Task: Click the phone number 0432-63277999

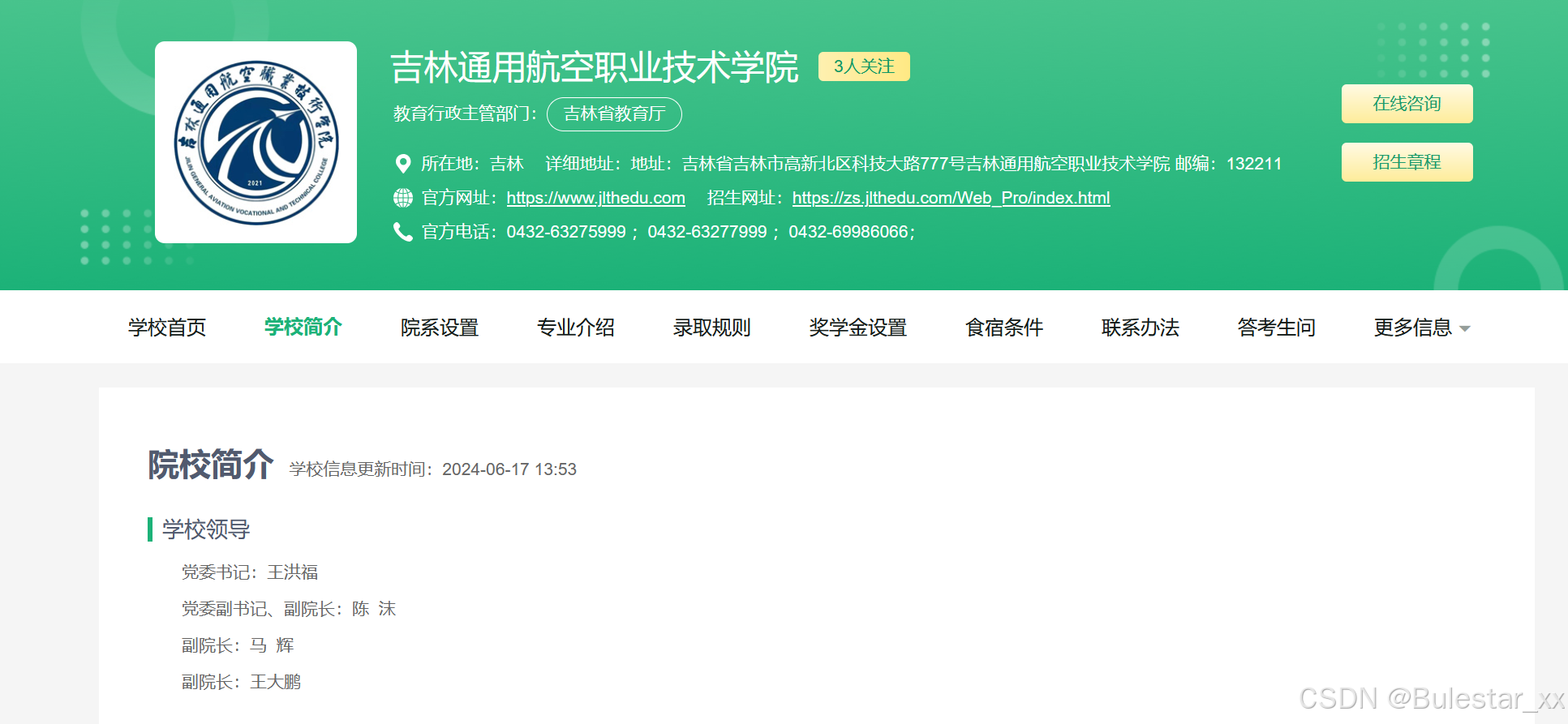Action: pos(707,232)
